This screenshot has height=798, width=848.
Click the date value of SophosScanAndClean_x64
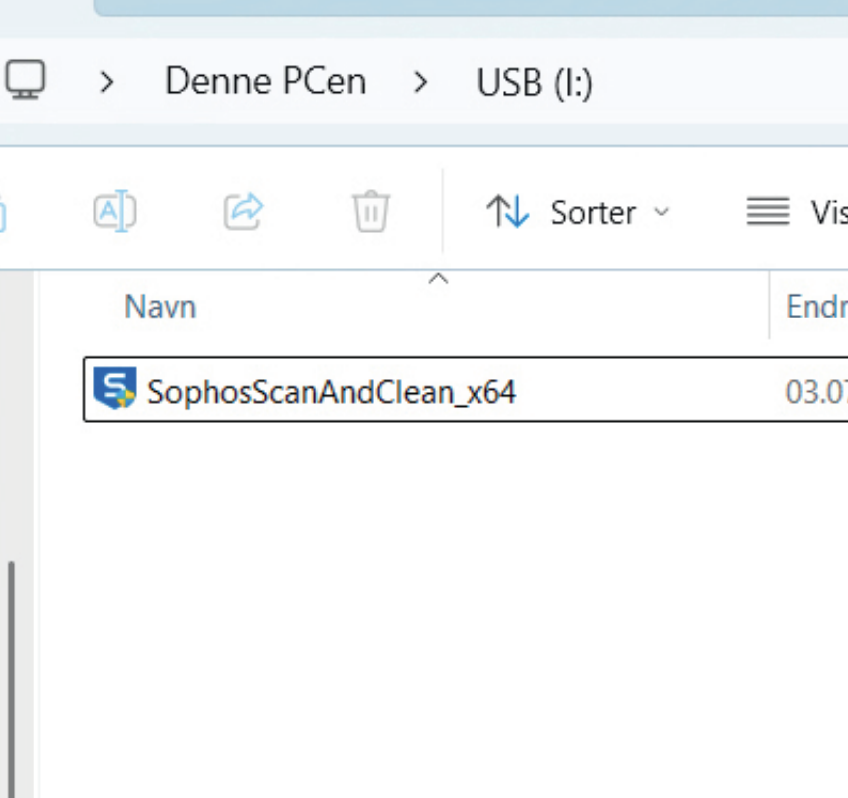[x=816, y=391]
